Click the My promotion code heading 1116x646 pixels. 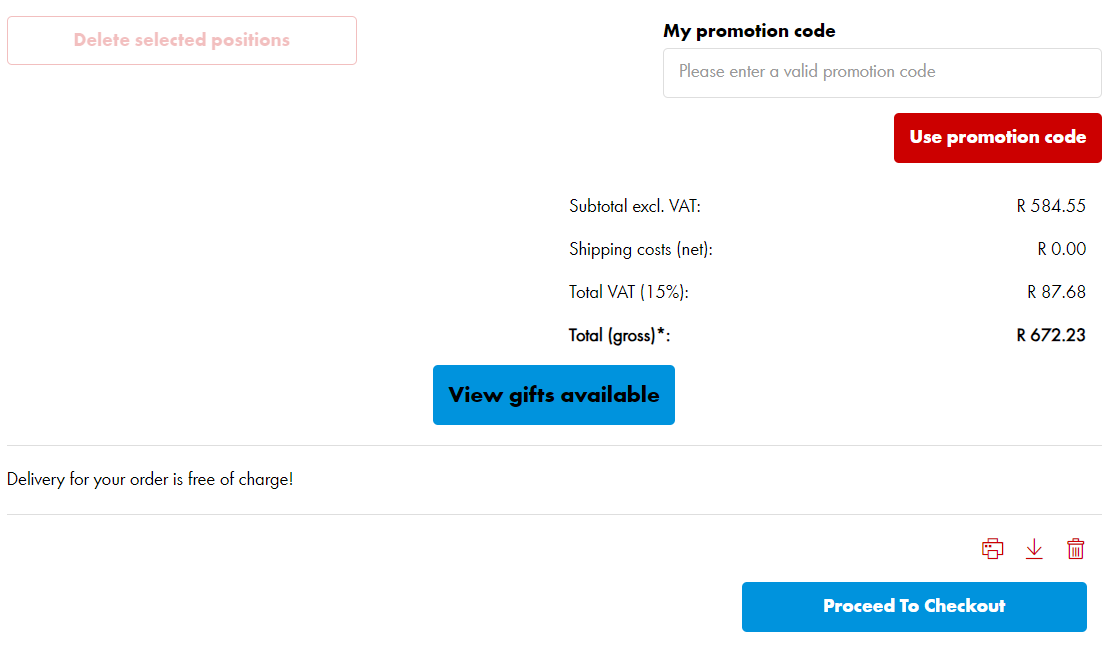pos(749,31)
